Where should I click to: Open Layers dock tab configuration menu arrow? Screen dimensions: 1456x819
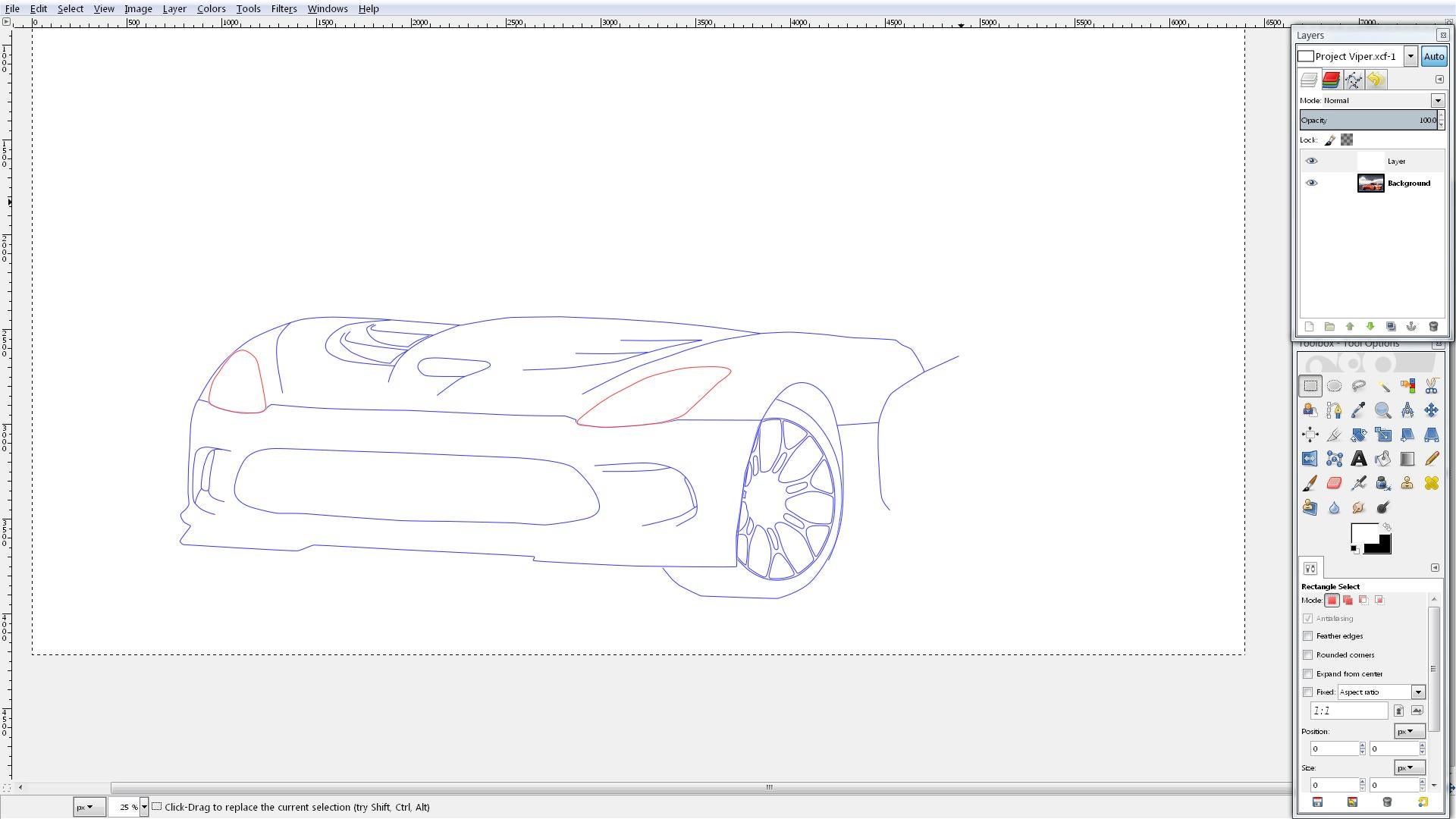click(1439, 80)
